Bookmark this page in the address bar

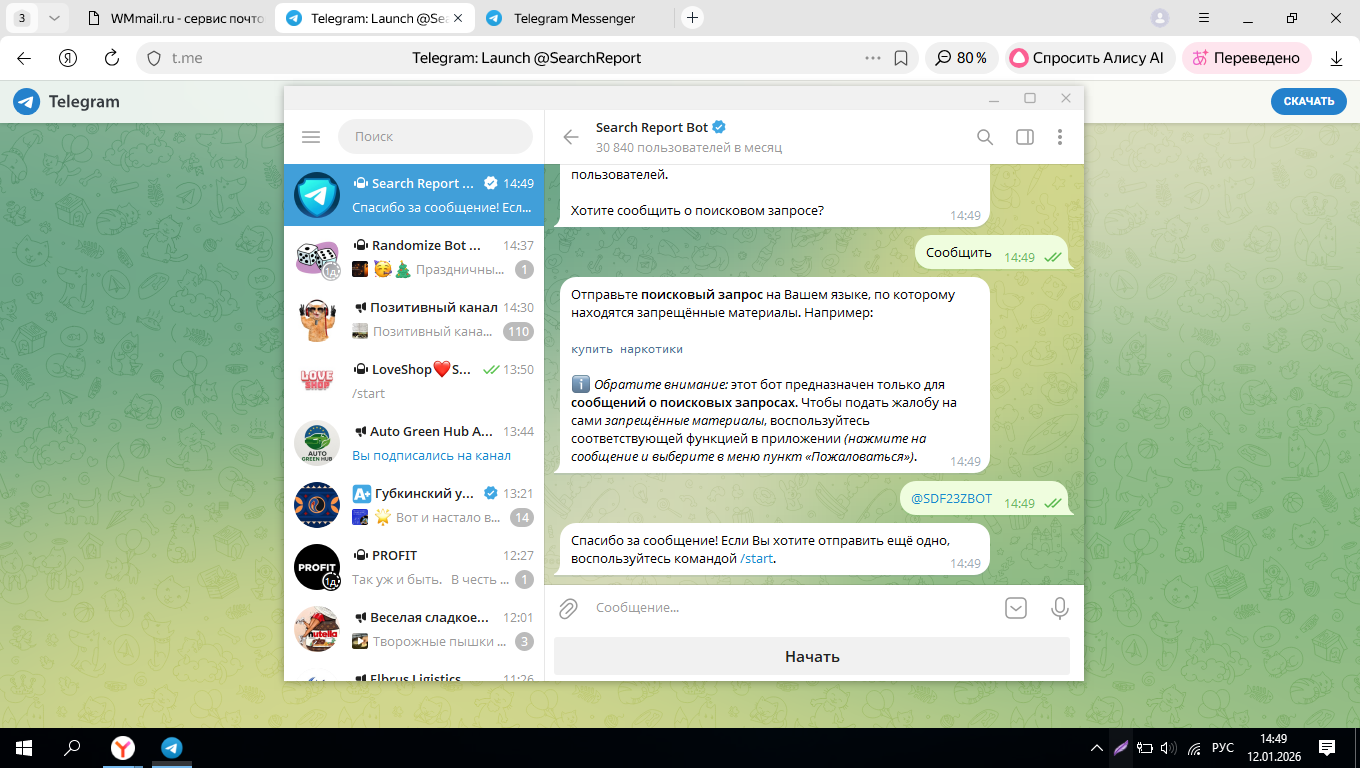click(901, 58)
